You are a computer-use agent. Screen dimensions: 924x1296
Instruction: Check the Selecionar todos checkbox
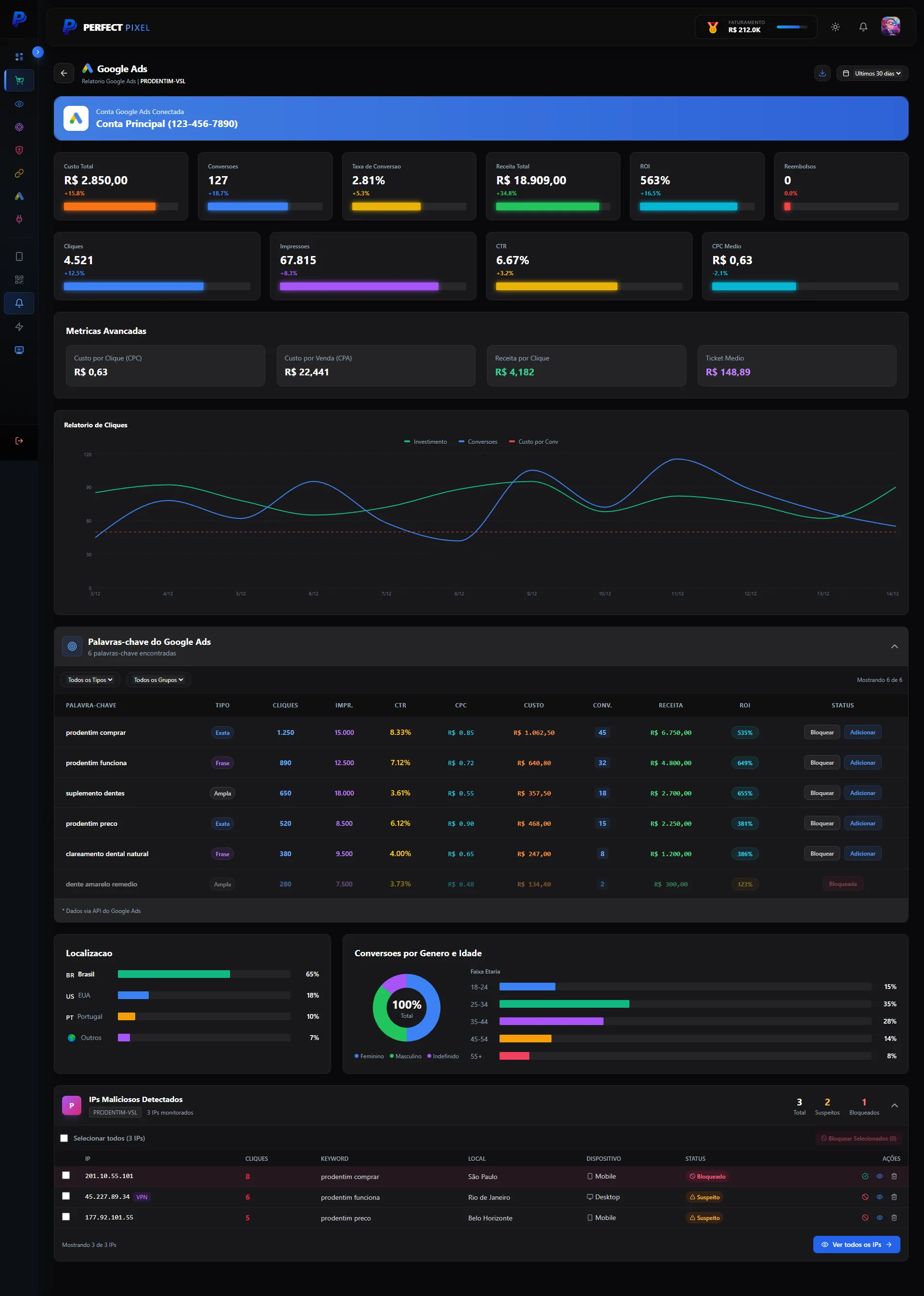(64, 1139)
